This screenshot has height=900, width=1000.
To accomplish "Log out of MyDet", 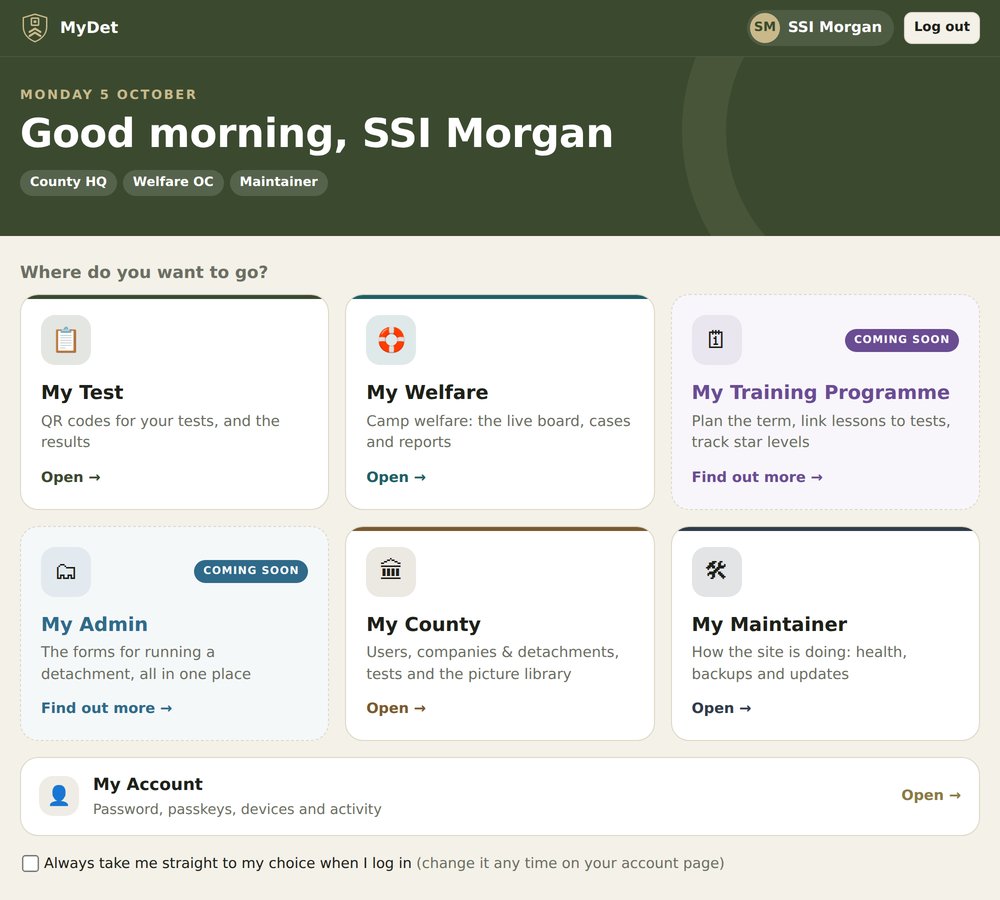I will tap(941, 27).
